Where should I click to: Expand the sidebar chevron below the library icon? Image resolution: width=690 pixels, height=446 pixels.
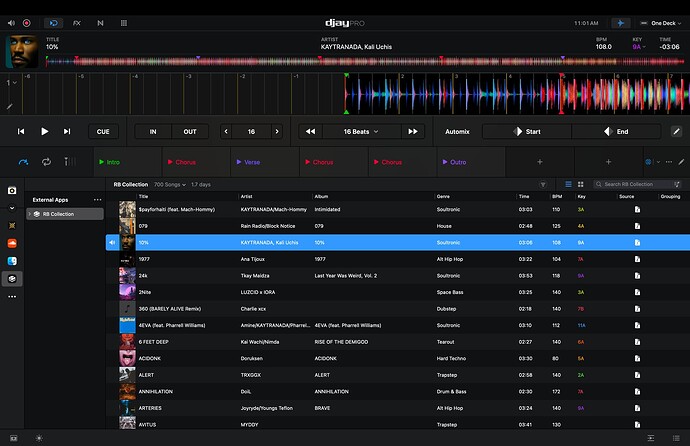[x=12, y=208]
